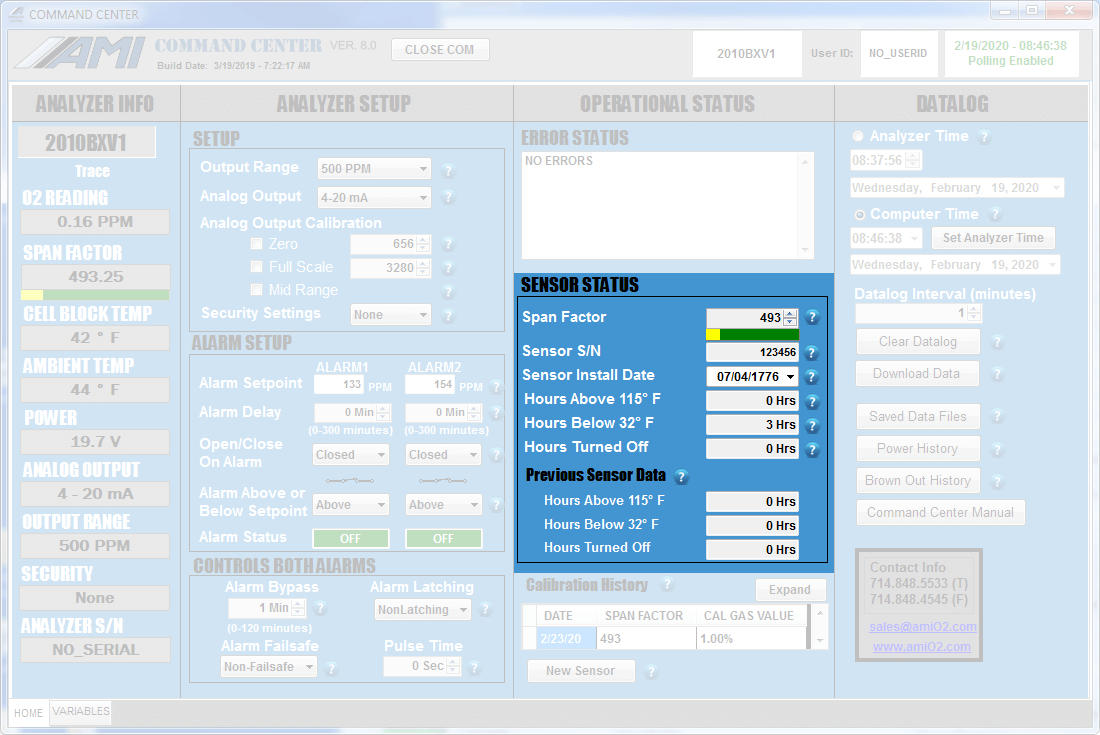Open the www.amiO2.com website link
This screenshot has width=1100, height=735.
pyautogui.click(x=922, y=647)
